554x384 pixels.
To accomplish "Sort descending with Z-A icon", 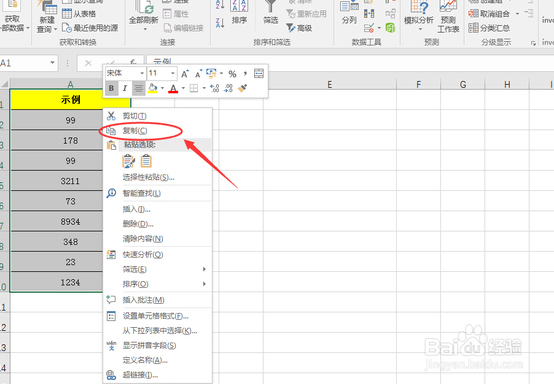I will tap(220, 23).
